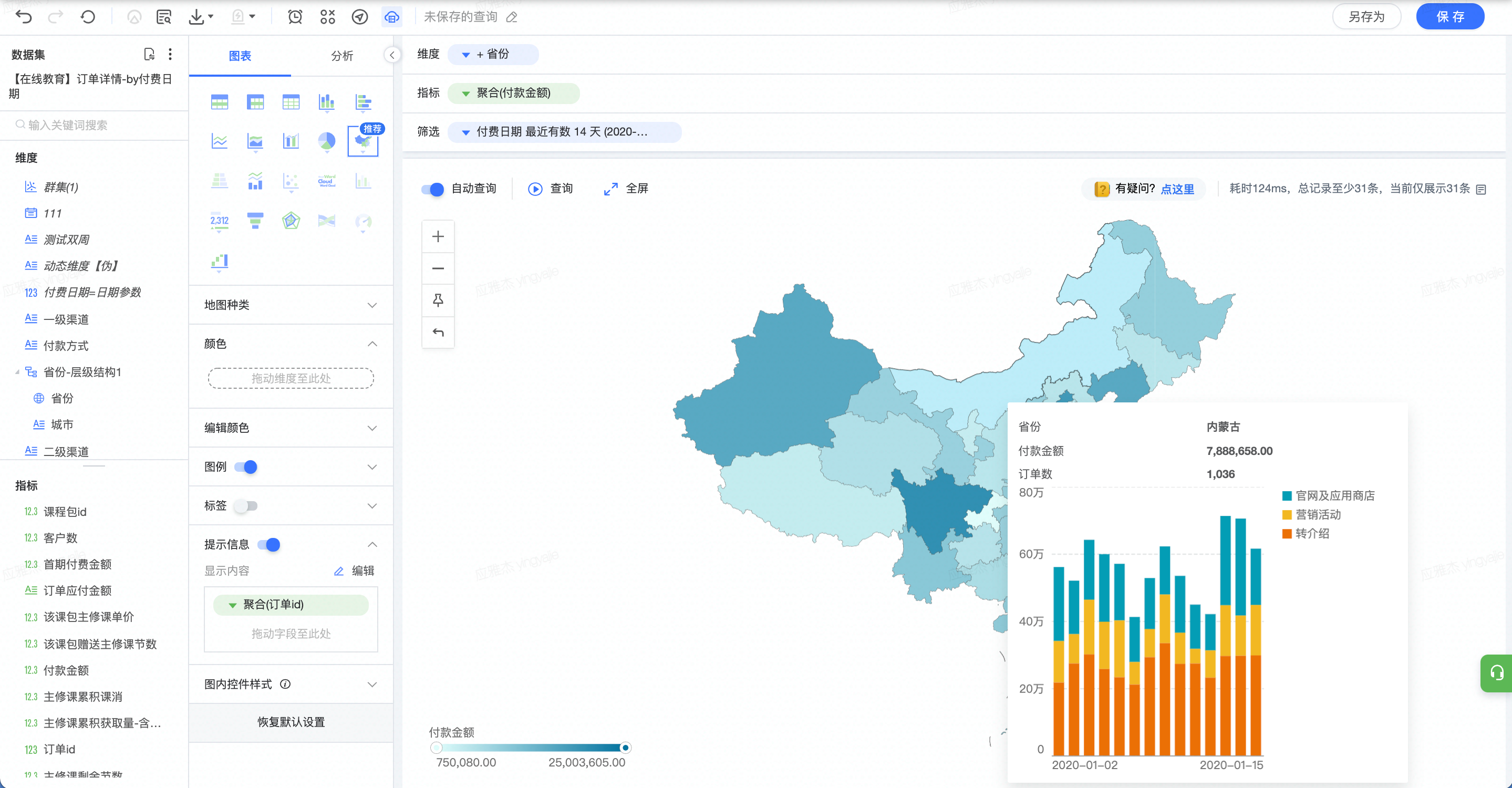The width and height of the screenshot is (1512, 788).
Task: Open the 省份 dimension pill dropdown
Action: point(465,55)
